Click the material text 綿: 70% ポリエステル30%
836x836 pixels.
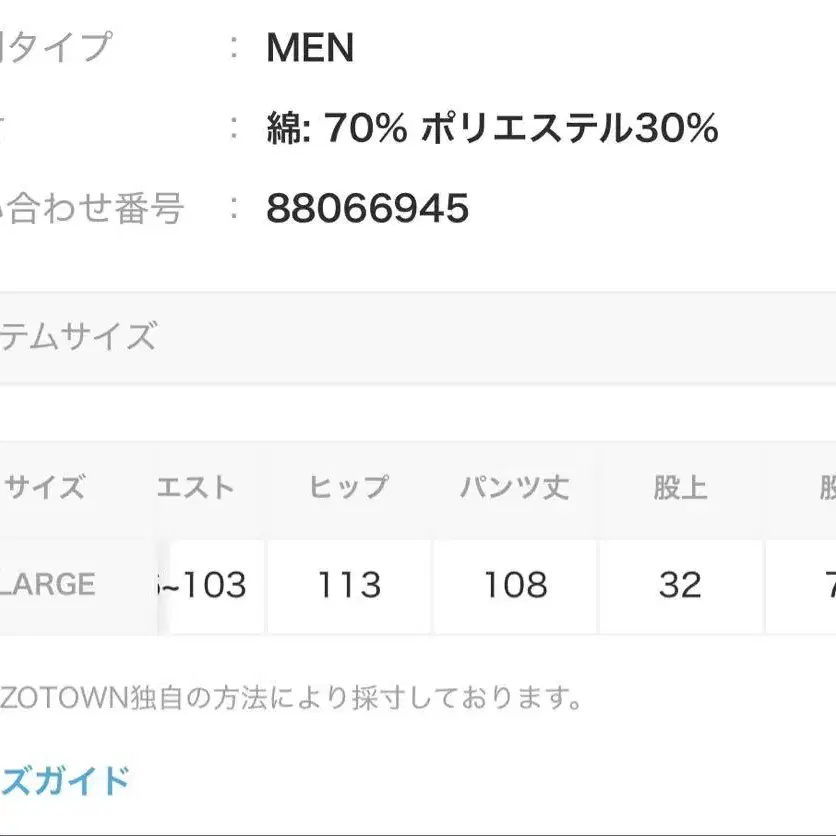click(492, 129)
